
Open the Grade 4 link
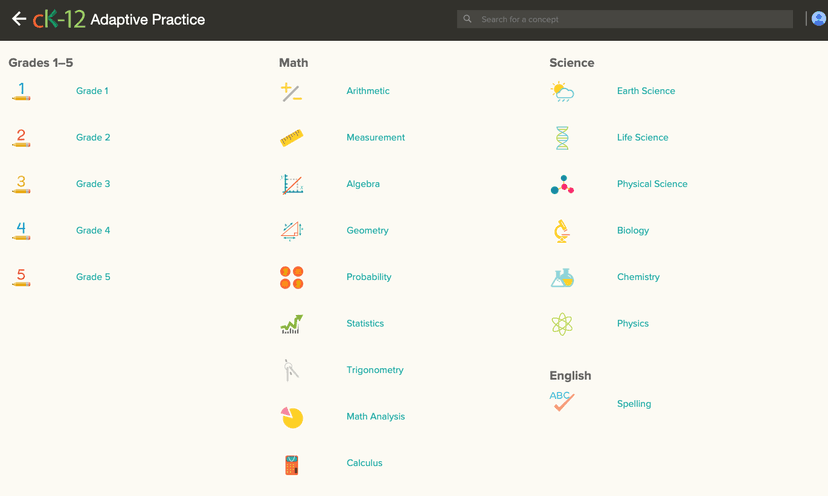click(93, 230)
